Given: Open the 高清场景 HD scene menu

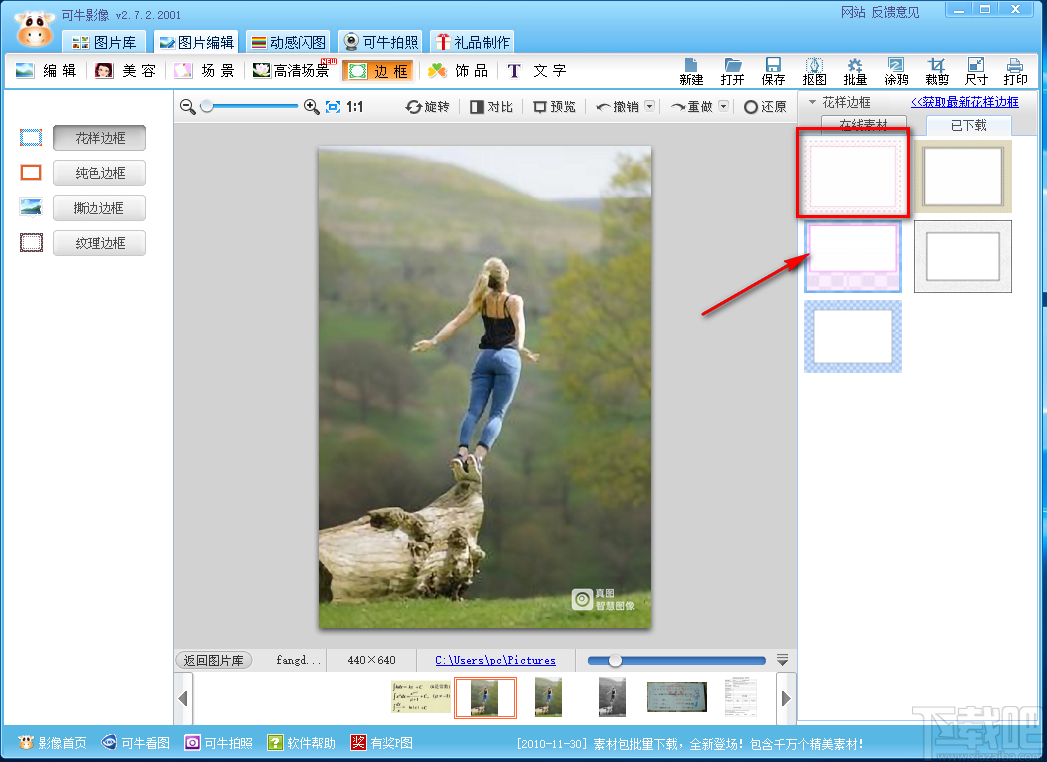Looking at the screenshot, I should 293,71.
